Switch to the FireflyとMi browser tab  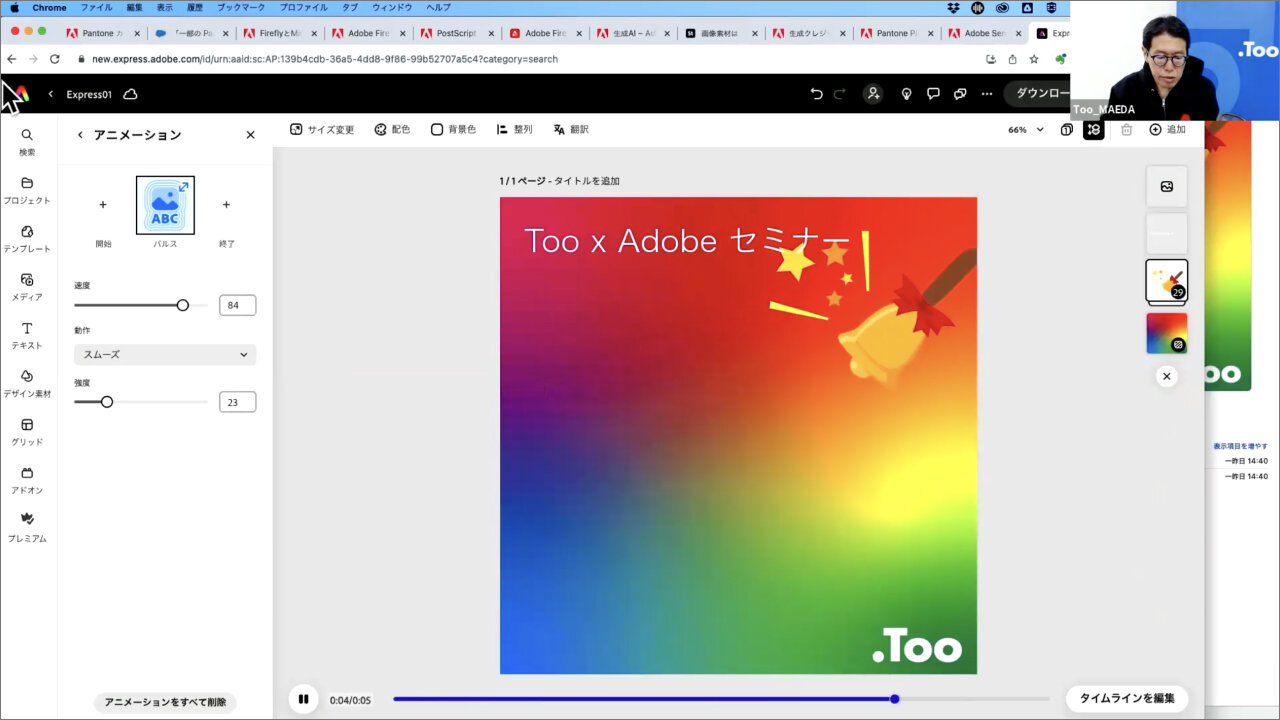pos(280,33)
